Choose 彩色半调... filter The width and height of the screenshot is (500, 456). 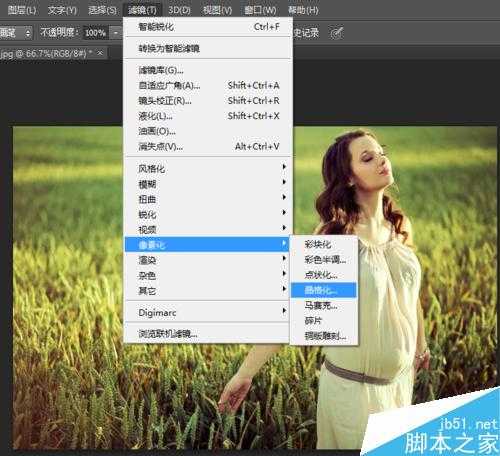(324, 260)
